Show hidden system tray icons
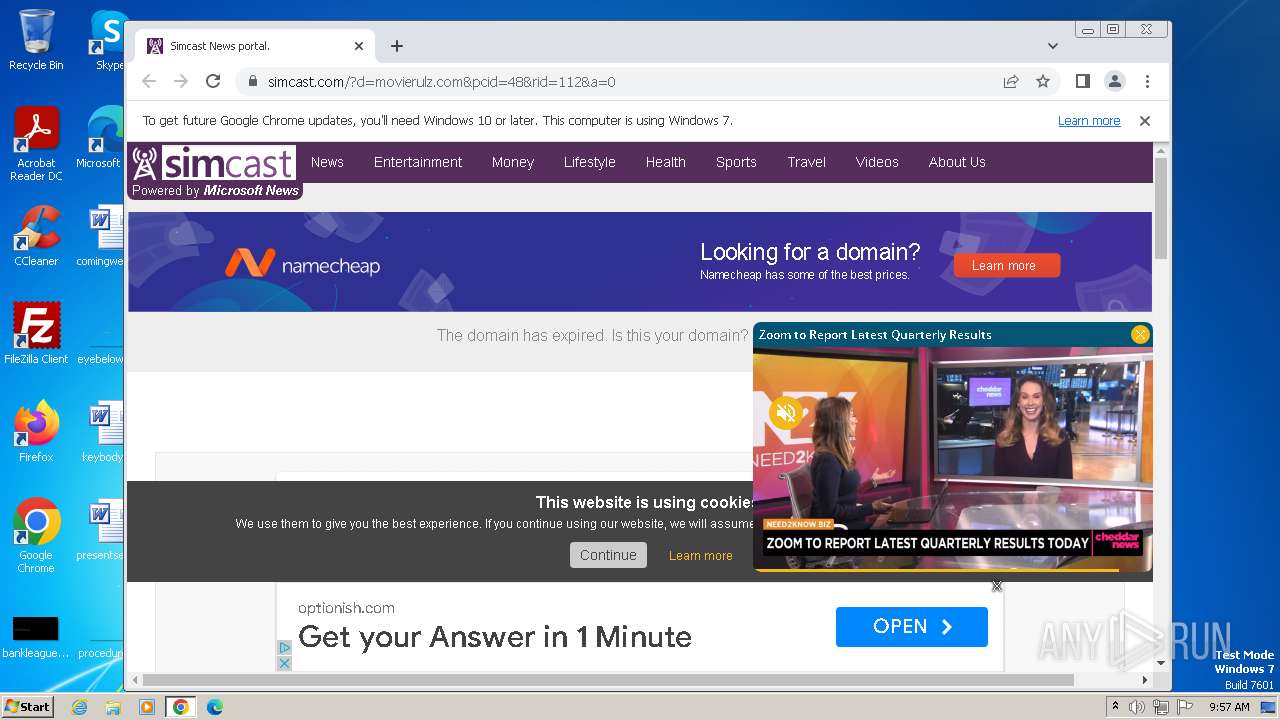The height and width of the screenshot is (720, 1280). pos(1115,707)
